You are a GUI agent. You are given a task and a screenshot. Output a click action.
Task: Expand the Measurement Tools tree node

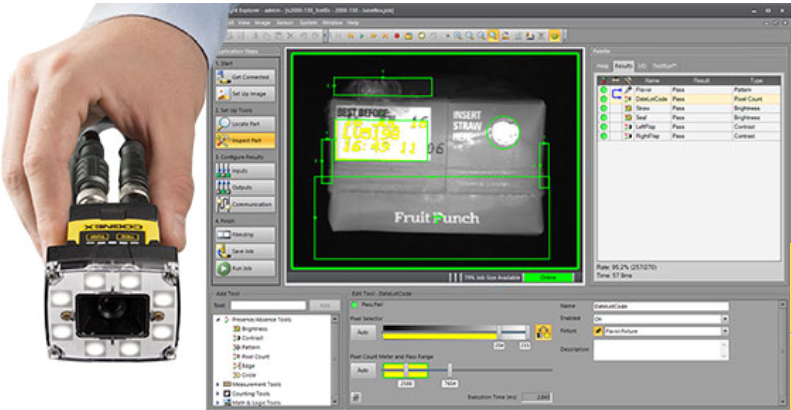point(218,384)
